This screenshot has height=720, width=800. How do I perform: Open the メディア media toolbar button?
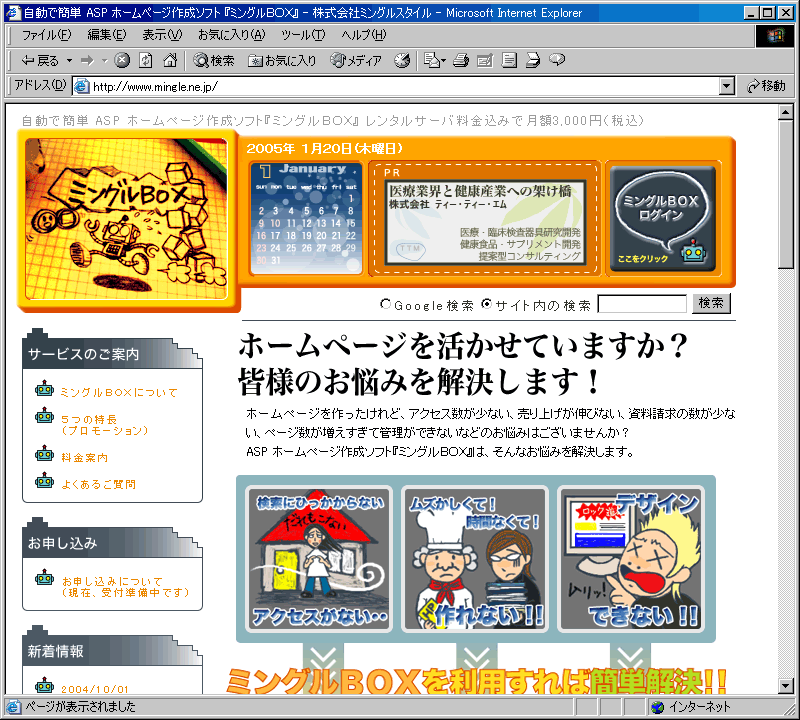(x=356, y=61)
